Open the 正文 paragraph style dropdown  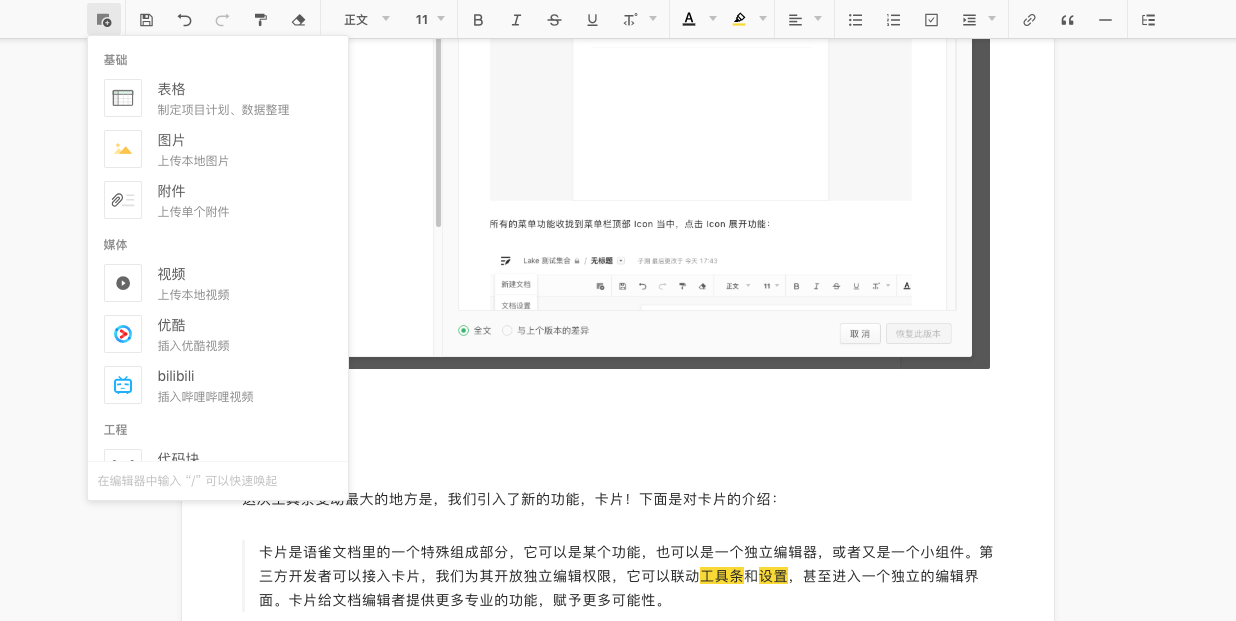point(366,19)
